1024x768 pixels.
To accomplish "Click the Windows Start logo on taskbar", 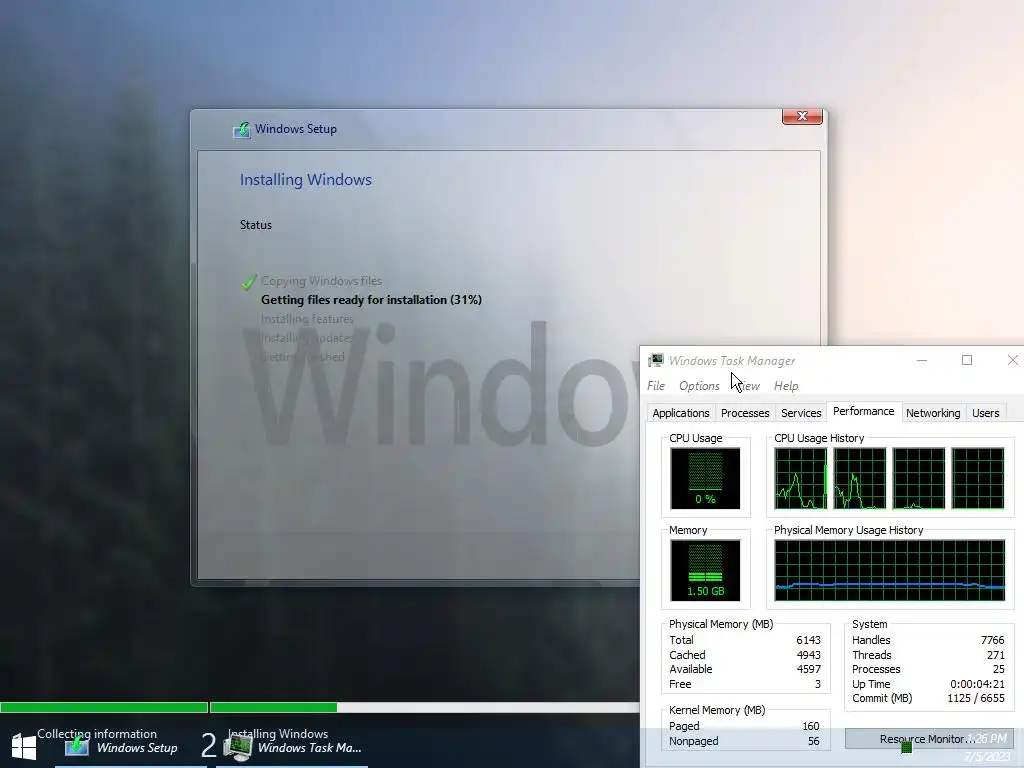I will pyautogui.click(x=24, y=746).
